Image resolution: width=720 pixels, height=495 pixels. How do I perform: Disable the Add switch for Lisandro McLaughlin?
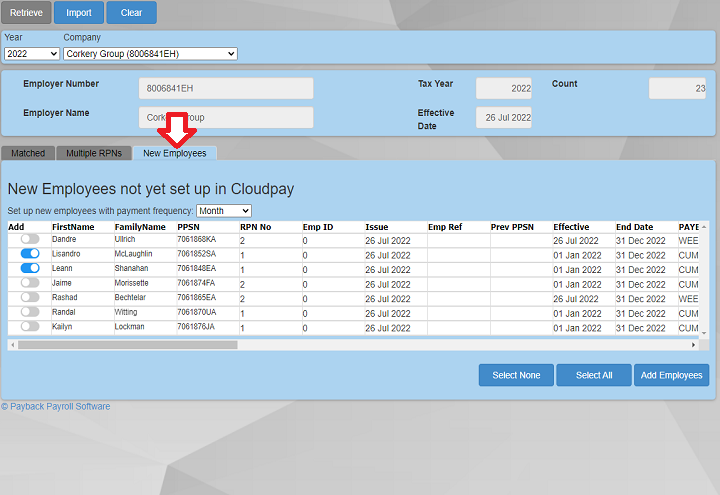30,254
